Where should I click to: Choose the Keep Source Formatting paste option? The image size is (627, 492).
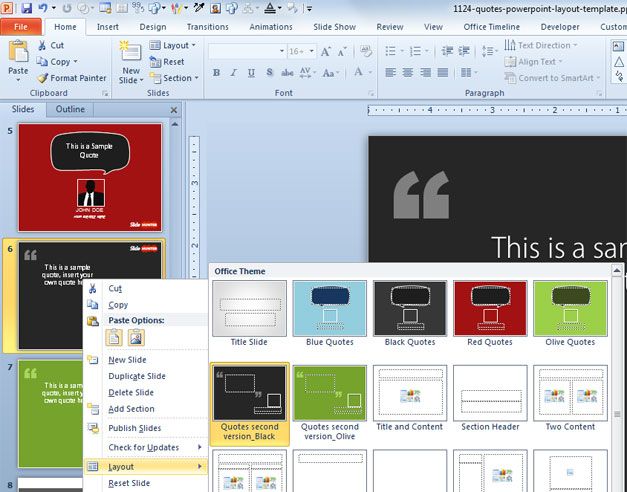coord(114,337)
